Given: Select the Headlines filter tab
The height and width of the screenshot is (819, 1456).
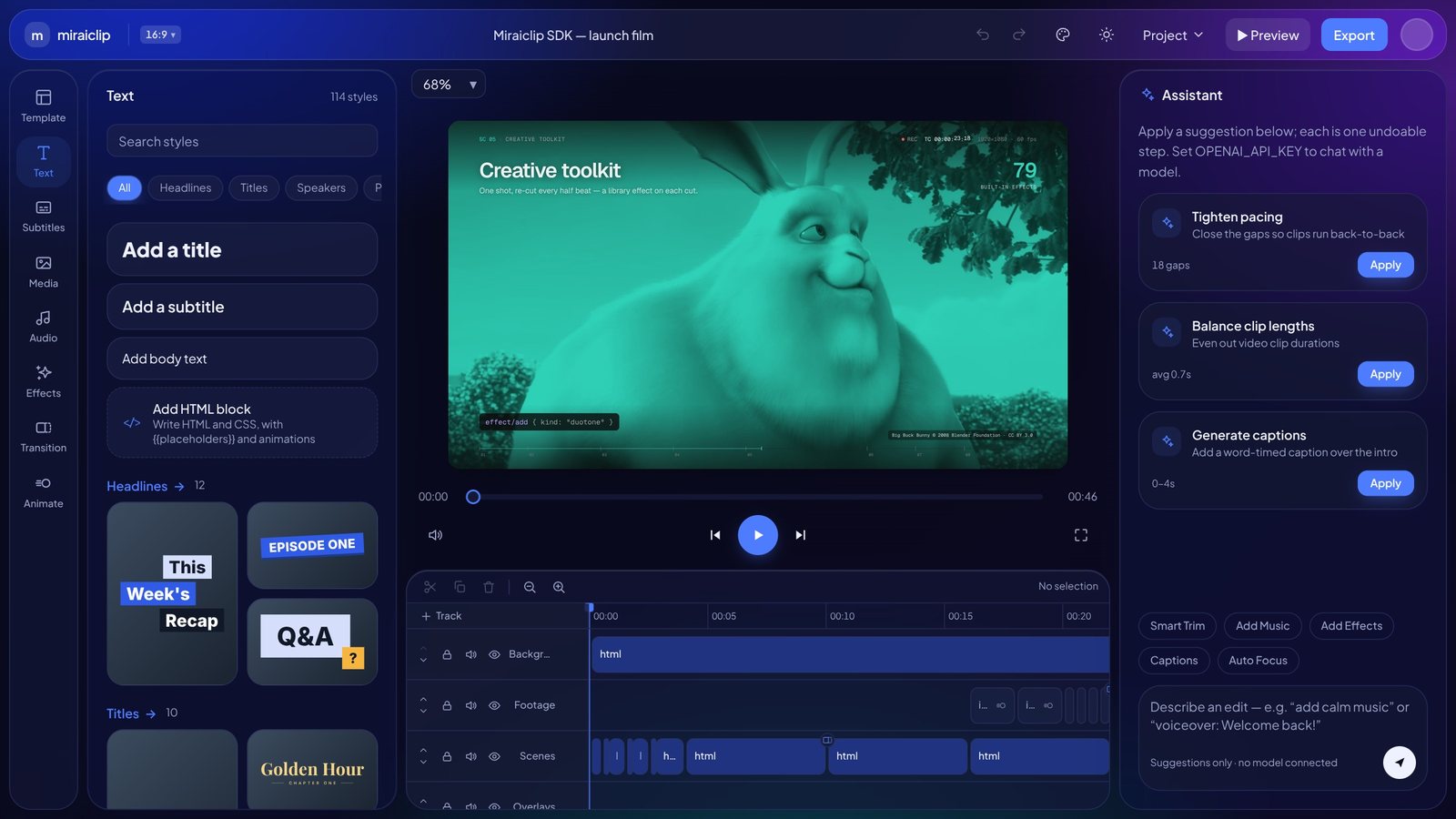Looking at the screenshot, I should tap(186, 187).
